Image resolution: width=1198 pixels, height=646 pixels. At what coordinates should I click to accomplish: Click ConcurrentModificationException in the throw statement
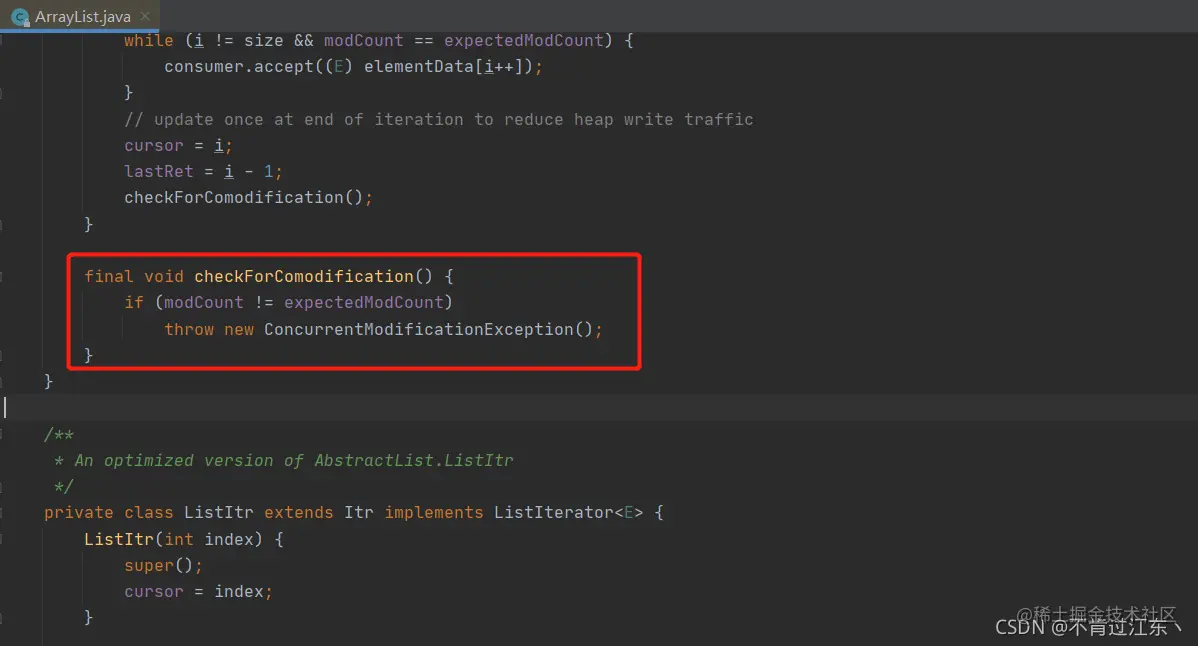tap(419, 329)
